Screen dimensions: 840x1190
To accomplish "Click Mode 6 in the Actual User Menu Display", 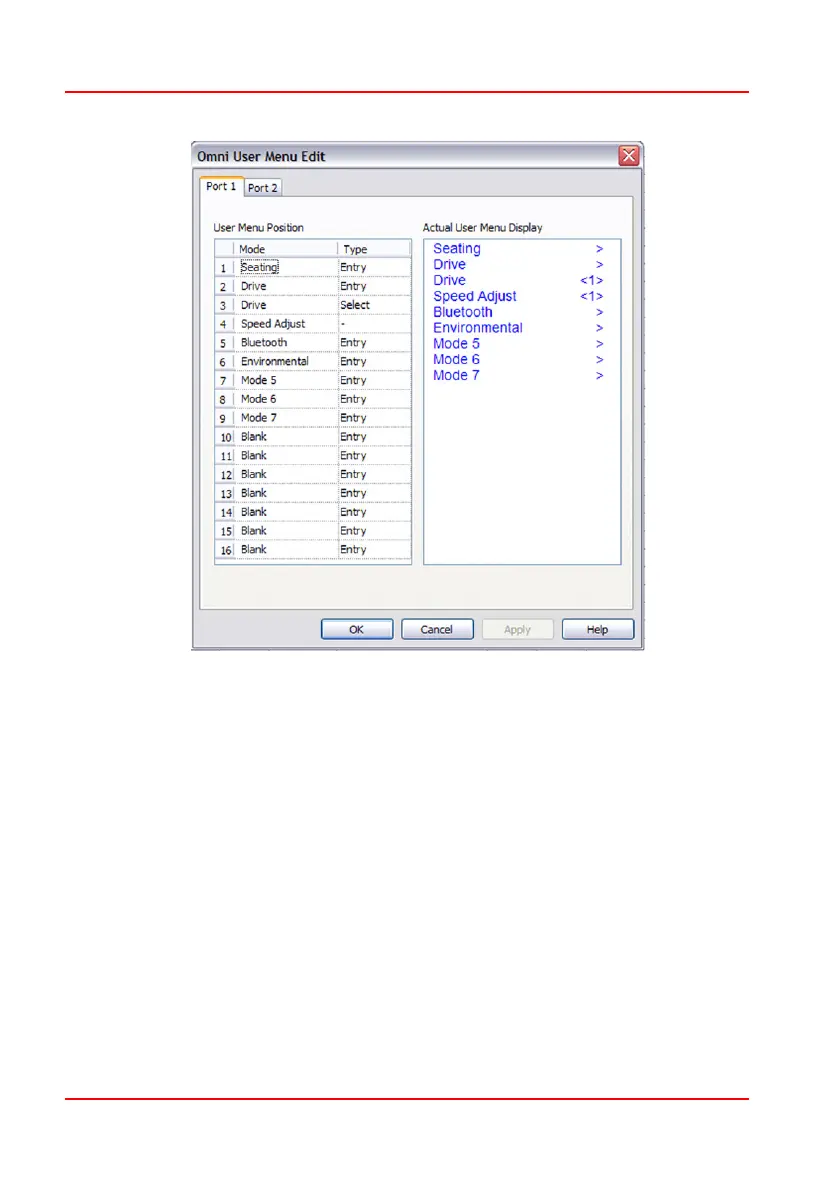I will (456, 360).
